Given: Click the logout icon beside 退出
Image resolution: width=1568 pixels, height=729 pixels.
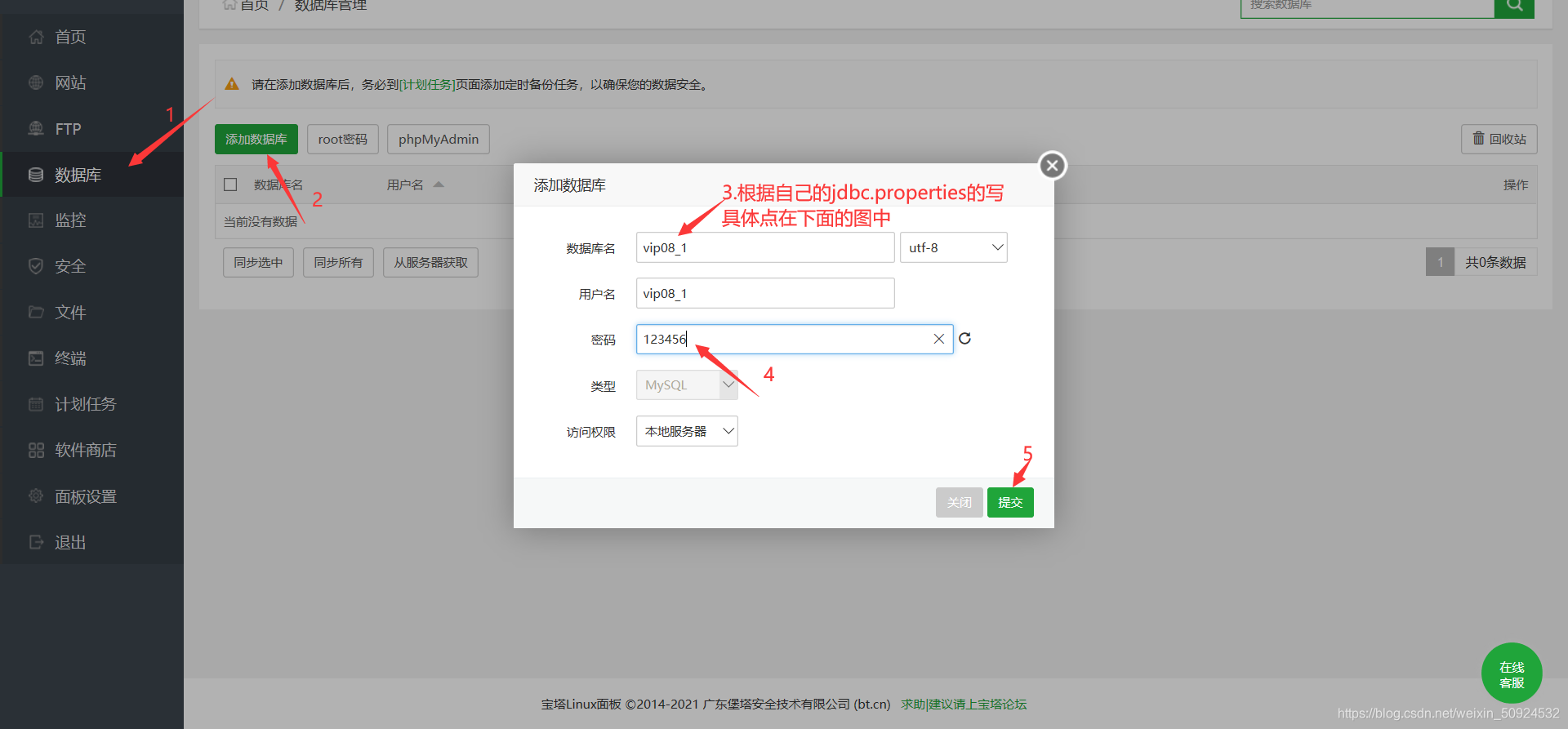Looking at the screenshot, I should tap(36, 542).
